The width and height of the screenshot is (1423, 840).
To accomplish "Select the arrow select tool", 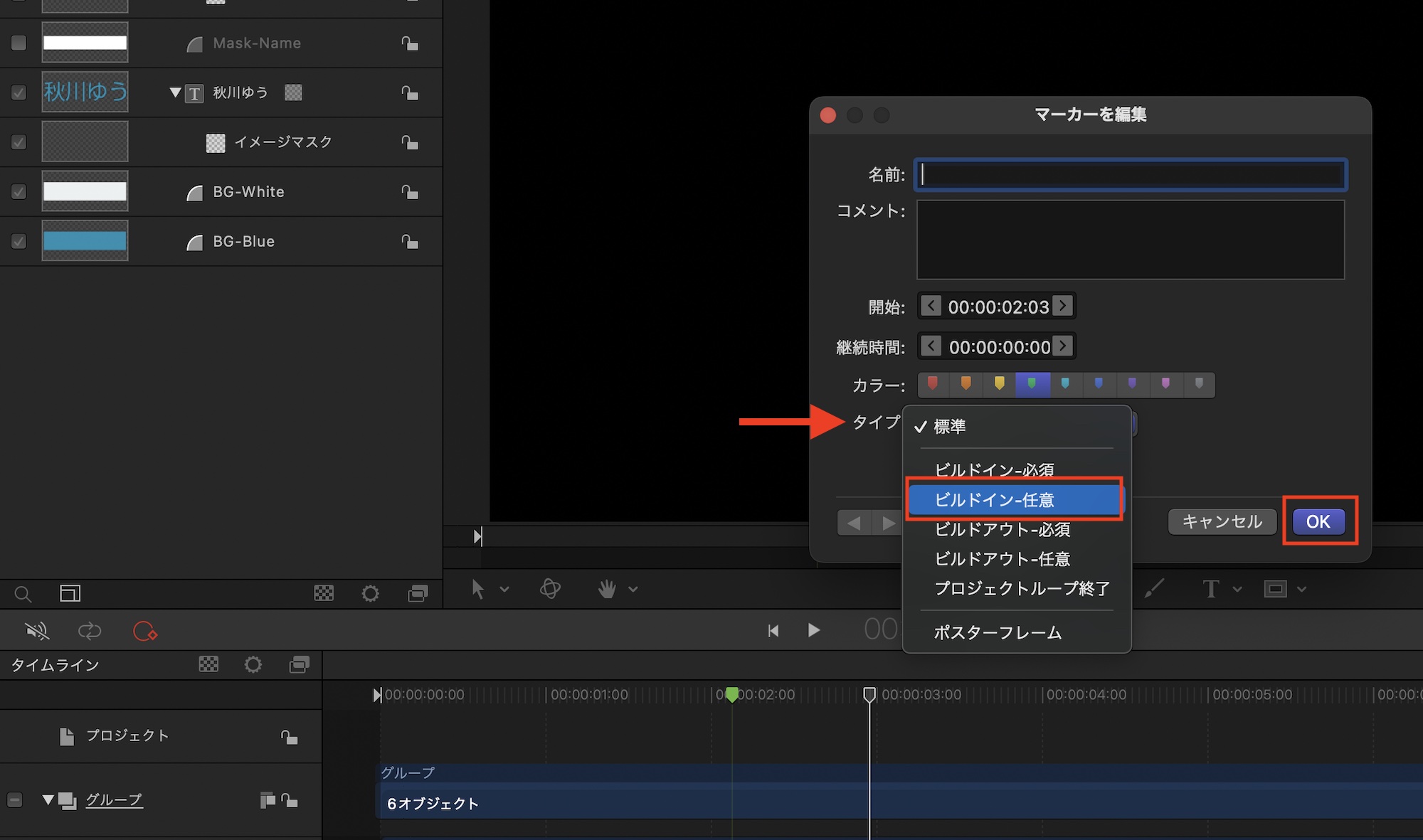I will 478,589.
